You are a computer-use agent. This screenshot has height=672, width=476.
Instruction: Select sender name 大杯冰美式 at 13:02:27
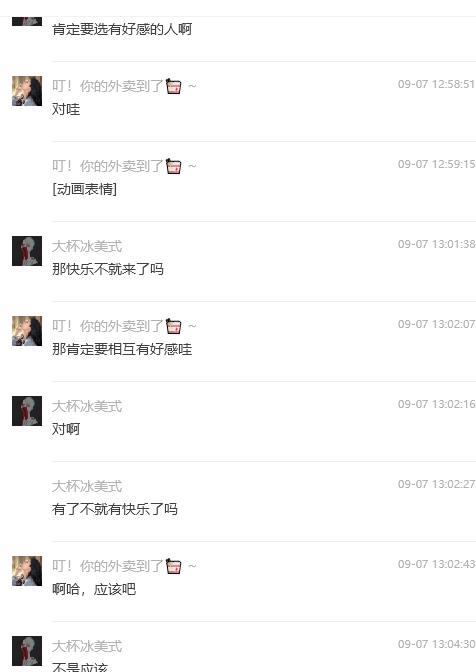87,486
